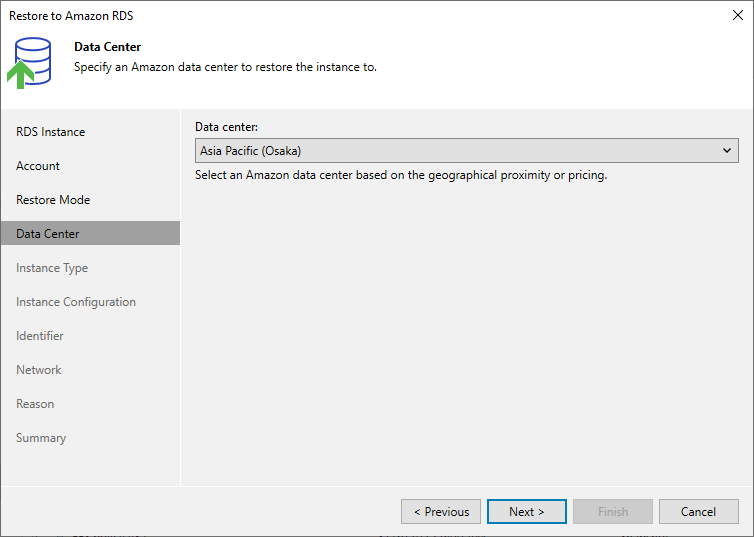This screenshot has width=754, height=537.
Task: Click the Data Center heading text
Action: point(108,47)
